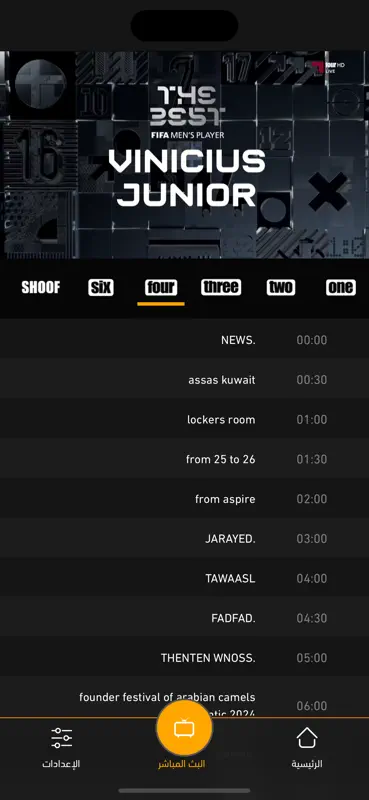
Task: Tap the 01:00 schedule time
Action: [x=312, y=420]
